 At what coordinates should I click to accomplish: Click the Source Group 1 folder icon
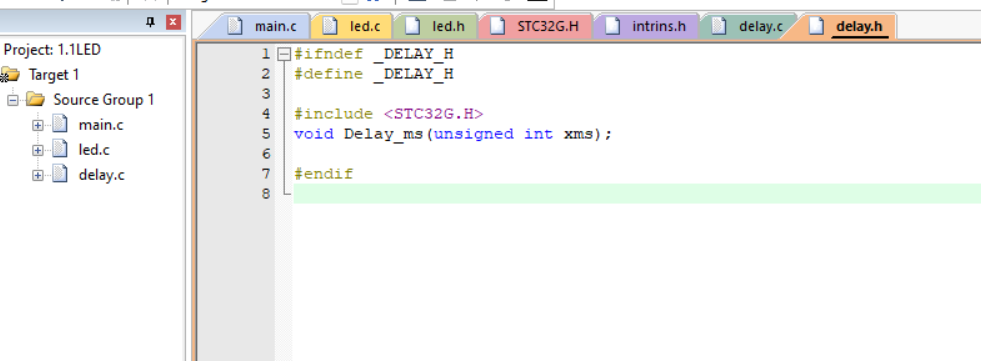pyautogui.click(x=35, y=99)
